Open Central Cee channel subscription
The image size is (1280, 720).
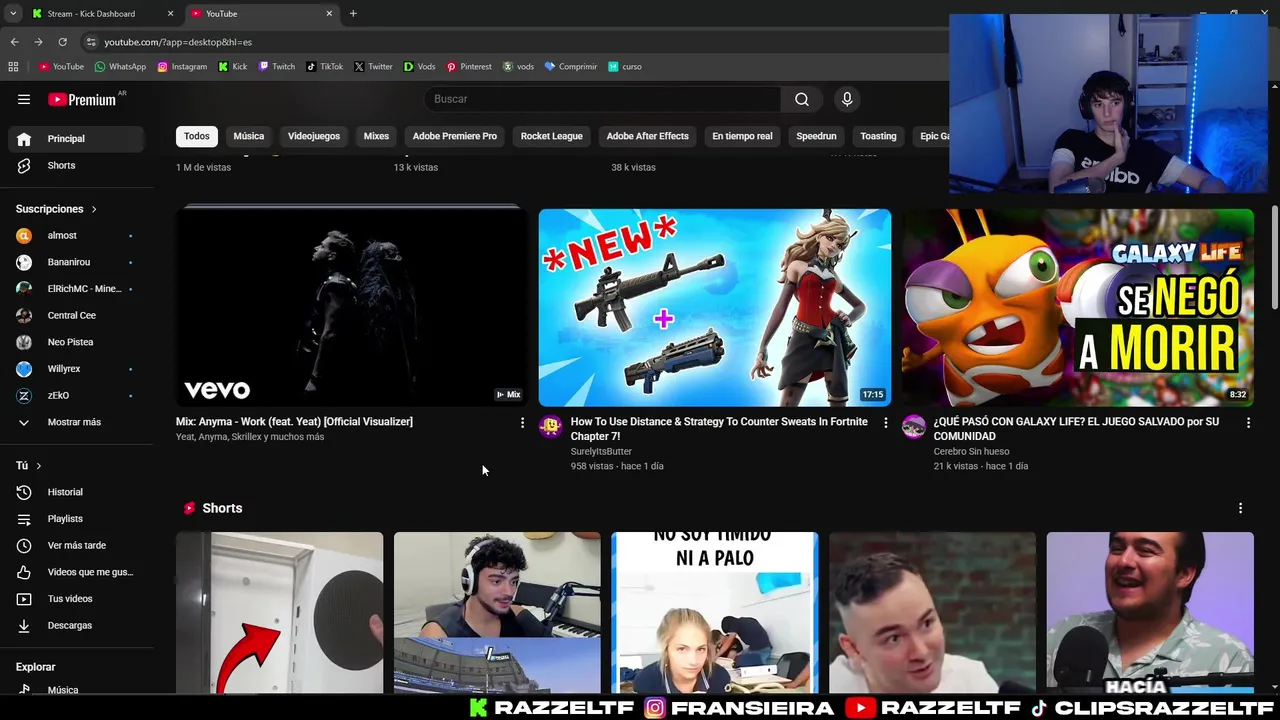coord(77,315)
